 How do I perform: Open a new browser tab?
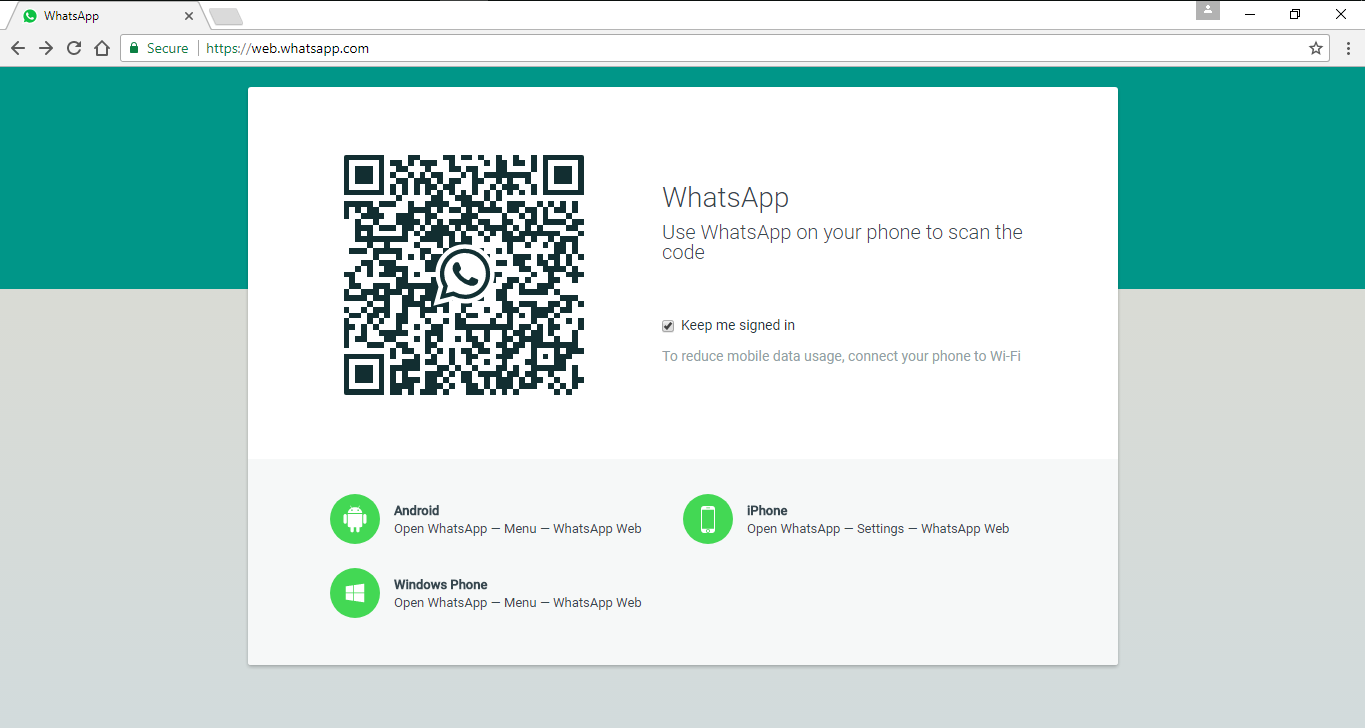[225, 16]
